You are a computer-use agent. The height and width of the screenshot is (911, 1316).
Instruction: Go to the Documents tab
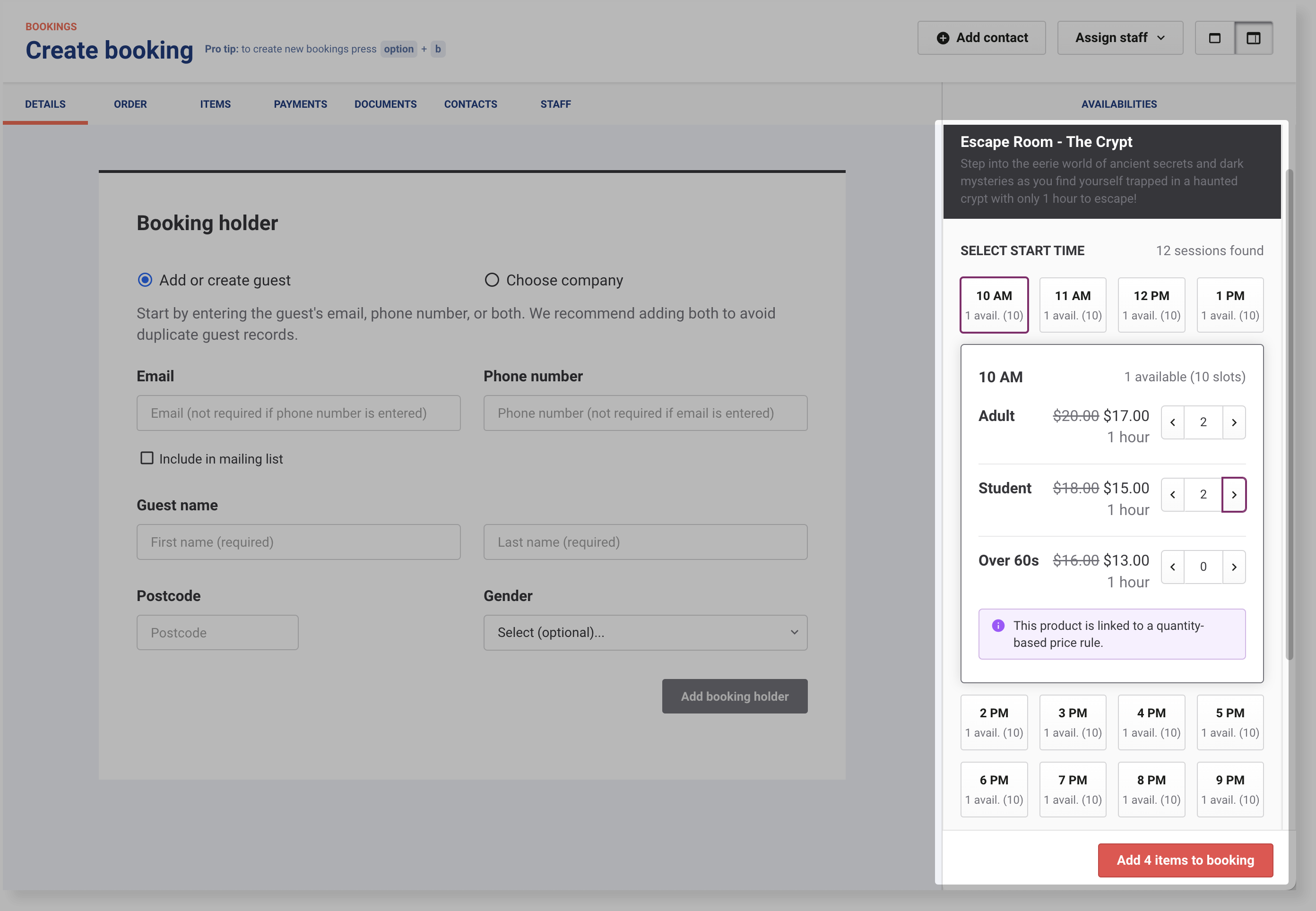click(385, 104)
